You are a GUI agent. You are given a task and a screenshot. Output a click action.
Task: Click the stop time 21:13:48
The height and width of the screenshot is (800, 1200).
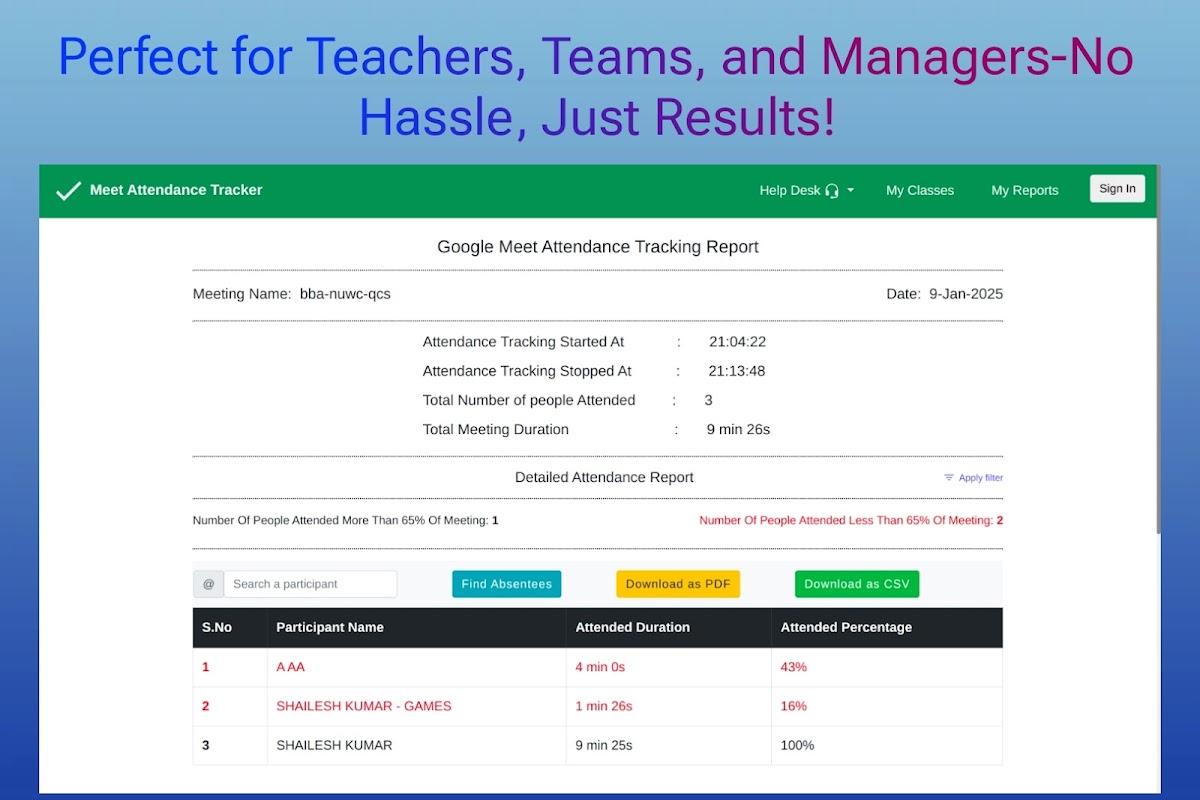click(737, 371)
